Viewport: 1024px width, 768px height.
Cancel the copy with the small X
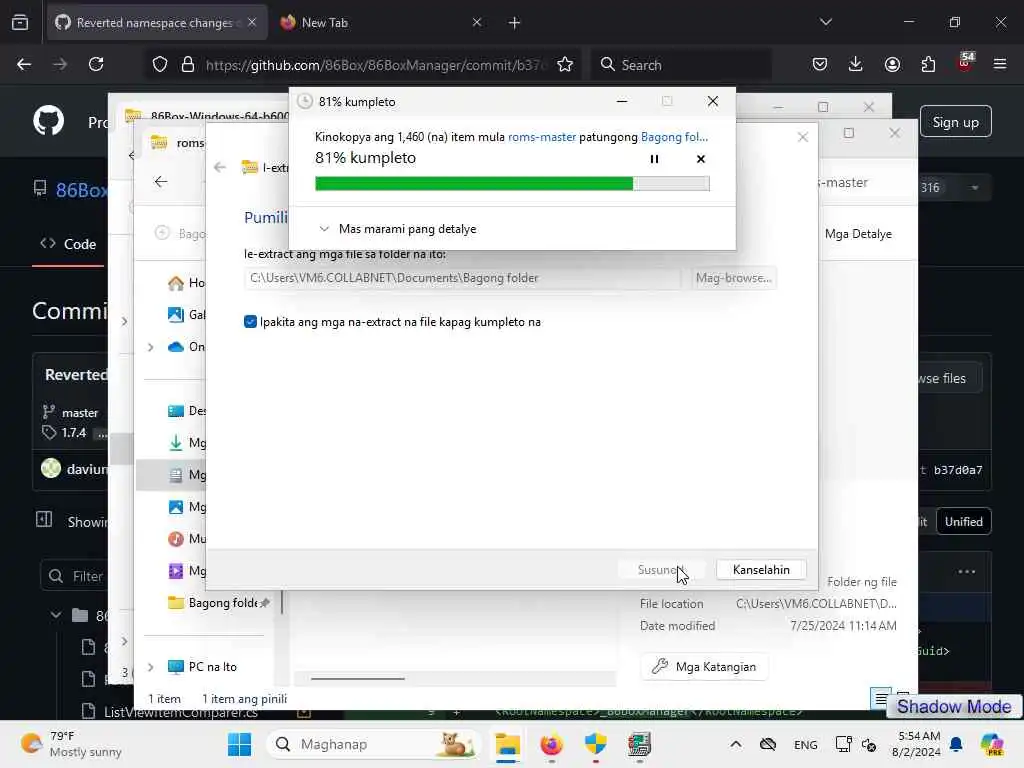(x=701, y=159)
